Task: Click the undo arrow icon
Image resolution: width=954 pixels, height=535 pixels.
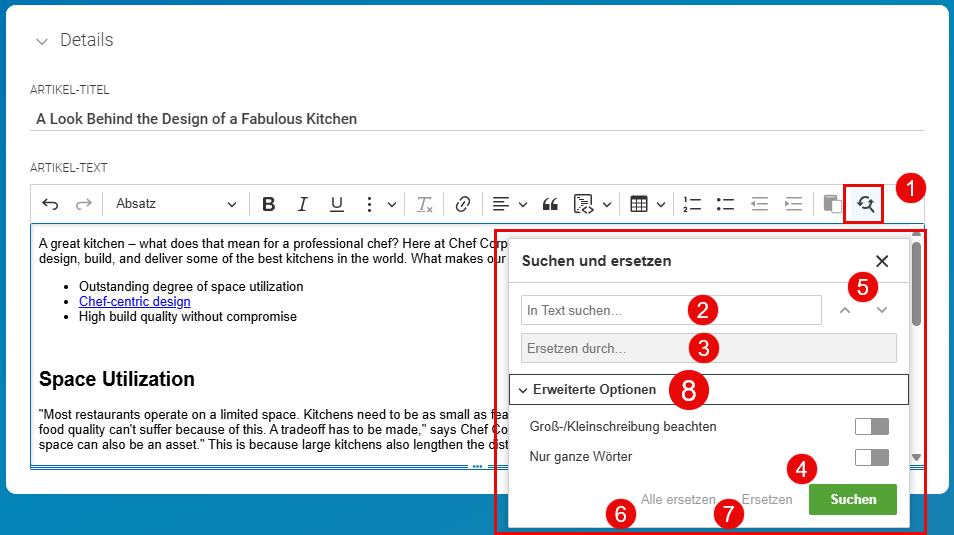Action: point(50,204)
